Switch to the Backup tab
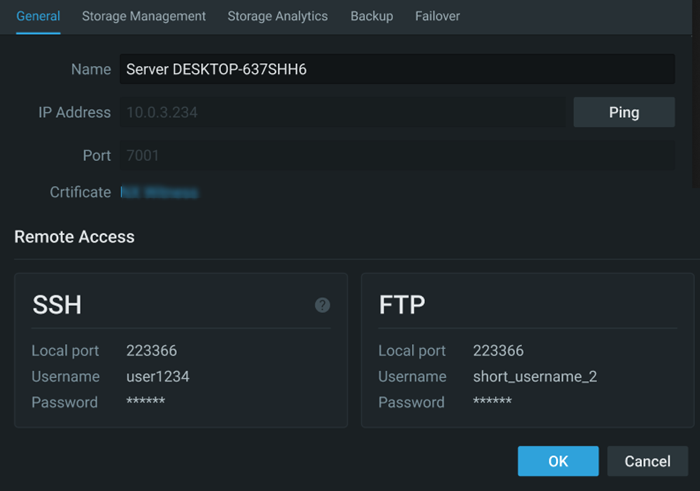700x491 pixels. (x=372, y=17)
